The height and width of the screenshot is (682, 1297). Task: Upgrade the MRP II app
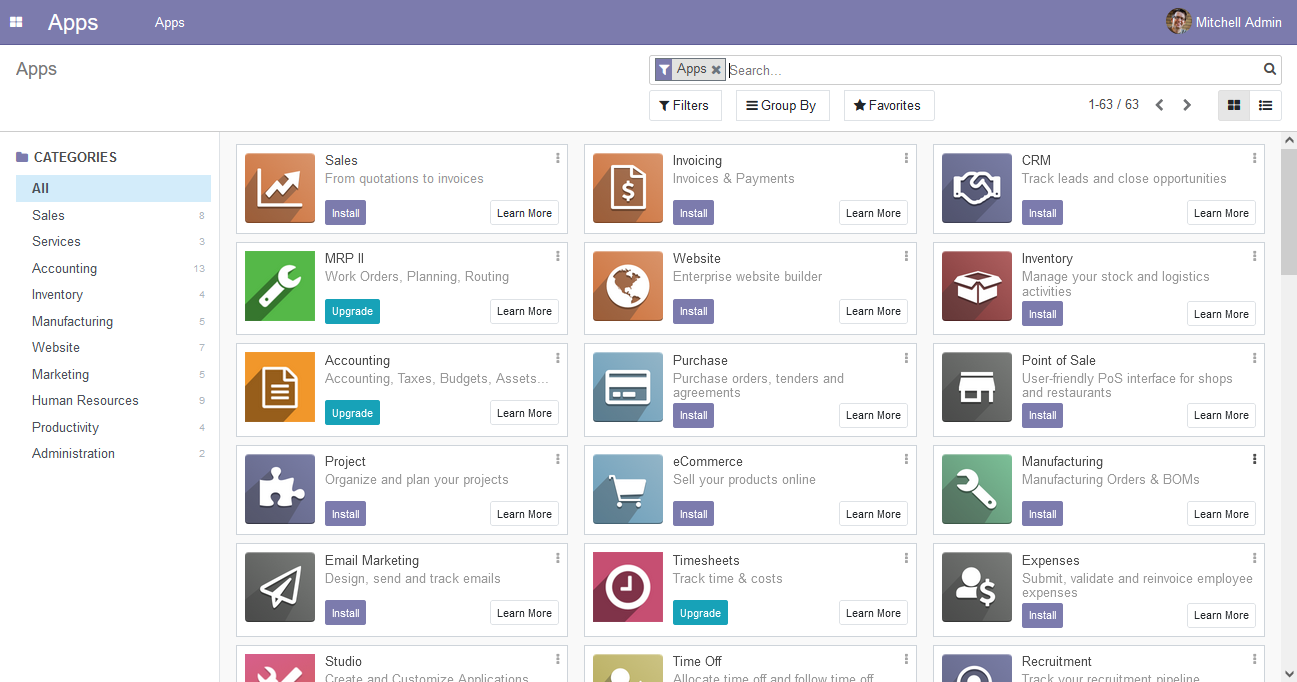click(352, 311)
